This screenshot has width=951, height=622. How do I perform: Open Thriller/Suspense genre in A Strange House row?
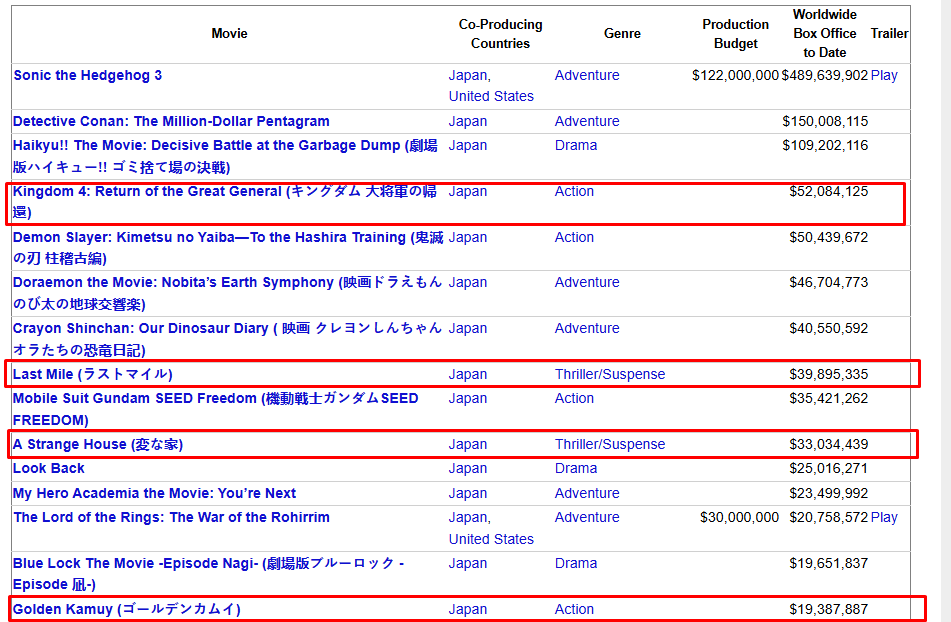click(610, 444)
